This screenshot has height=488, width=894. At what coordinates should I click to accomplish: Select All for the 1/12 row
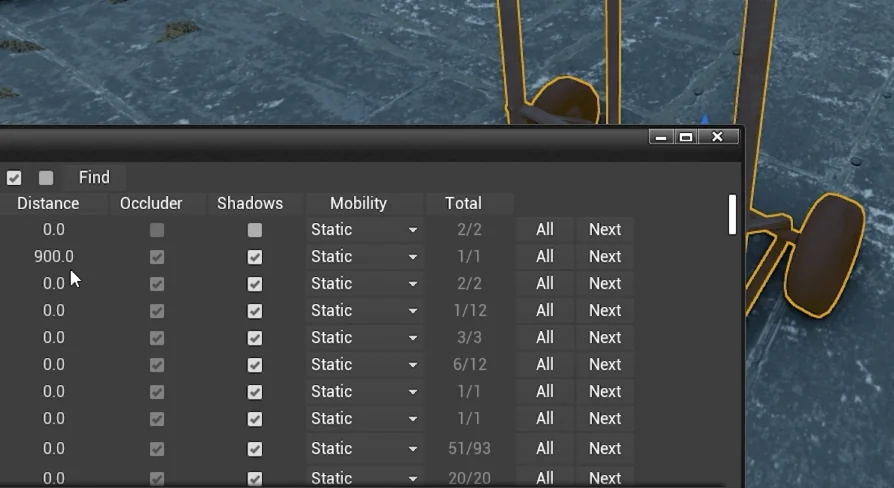[544, 310]
